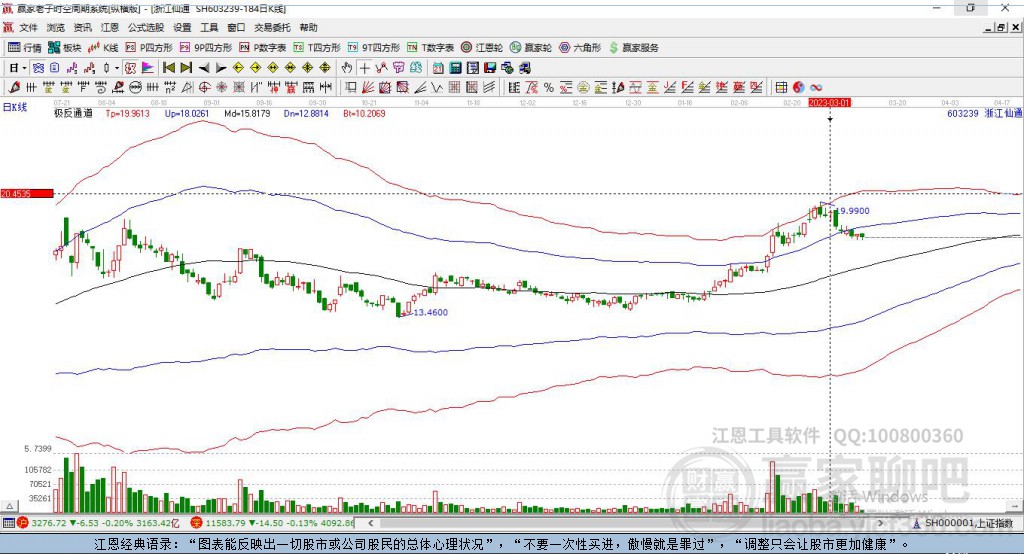Open the calculator icon
The image size is (1024, 554).
455,68
